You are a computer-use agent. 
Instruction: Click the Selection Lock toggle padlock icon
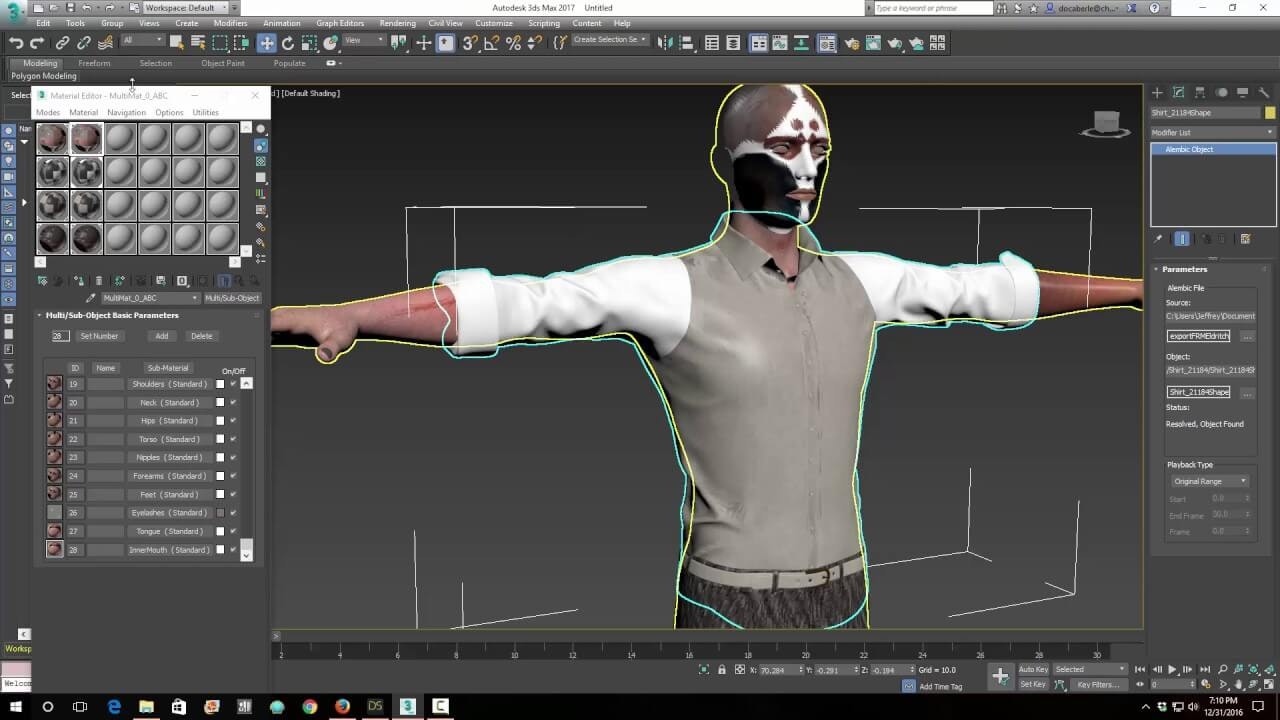(x=722, y=669)
